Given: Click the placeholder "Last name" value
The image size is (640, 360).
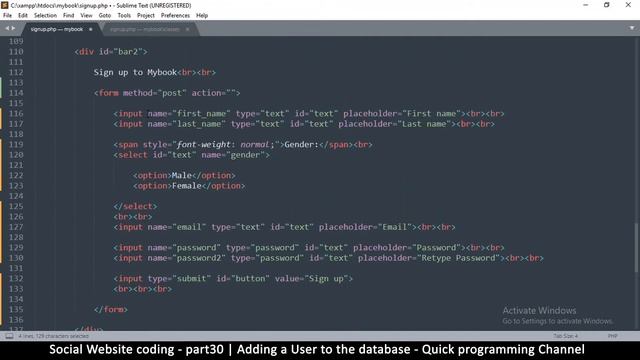Looking at the screenshot, I should [424, 124].
